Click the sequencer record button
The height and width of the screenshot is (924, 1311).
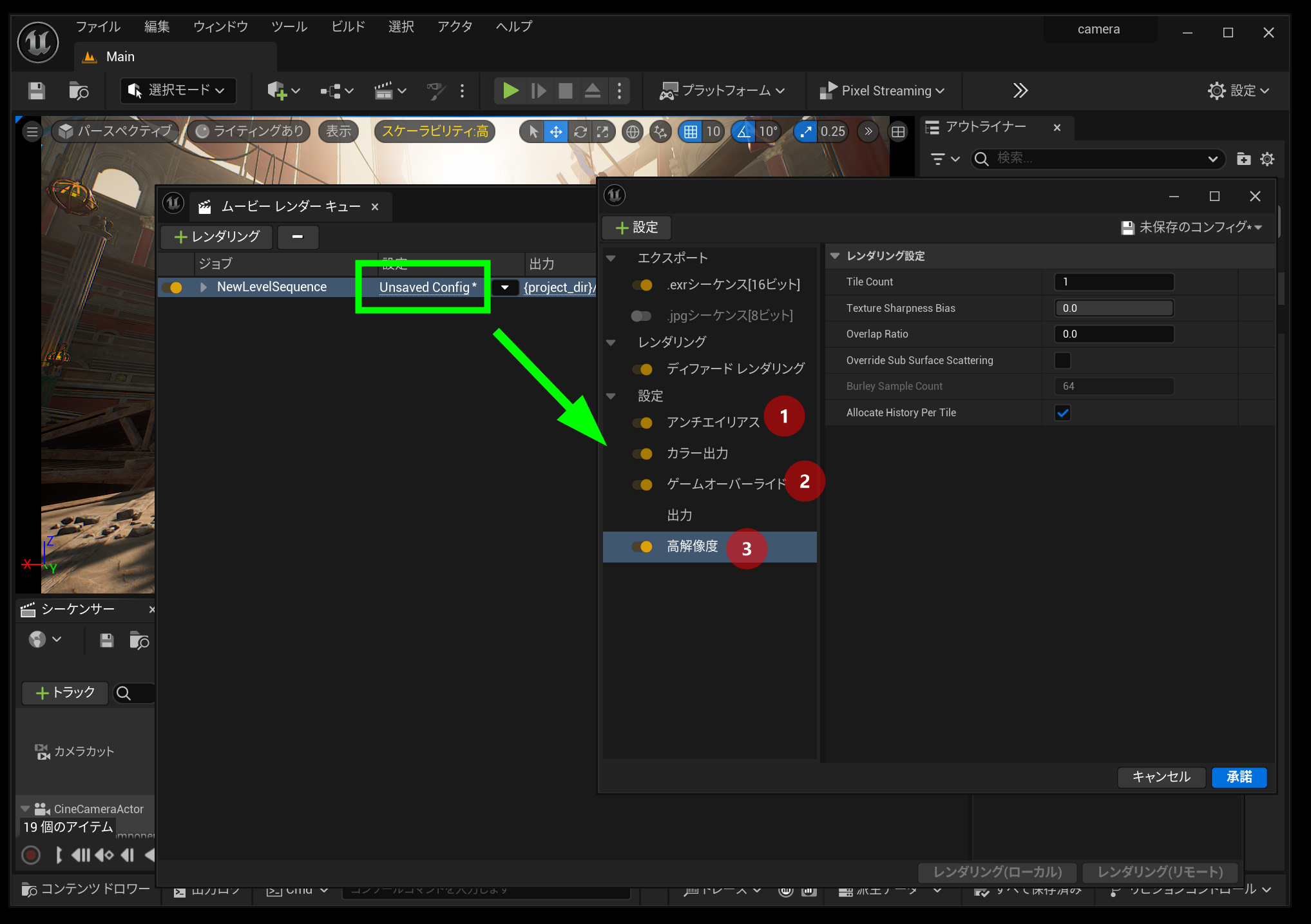point(31,855)
